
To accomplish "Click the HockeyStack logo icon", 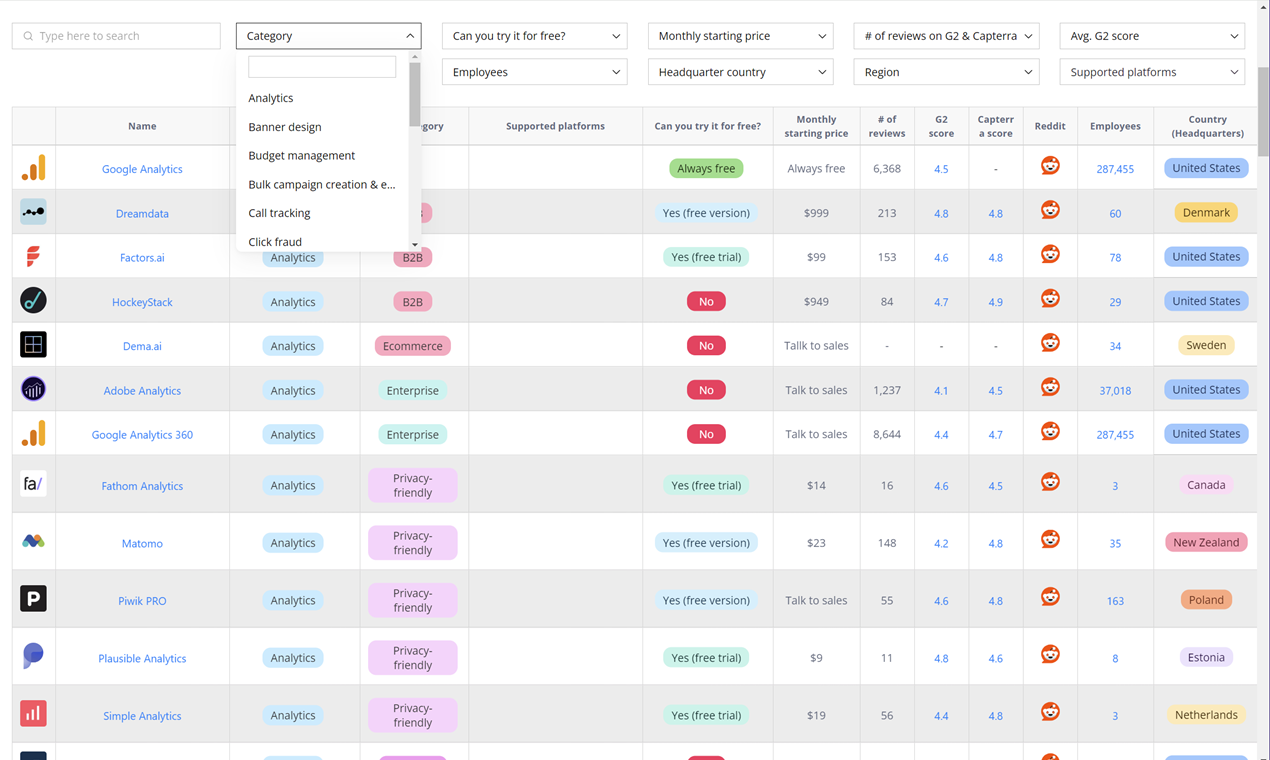I will [33, 301].
